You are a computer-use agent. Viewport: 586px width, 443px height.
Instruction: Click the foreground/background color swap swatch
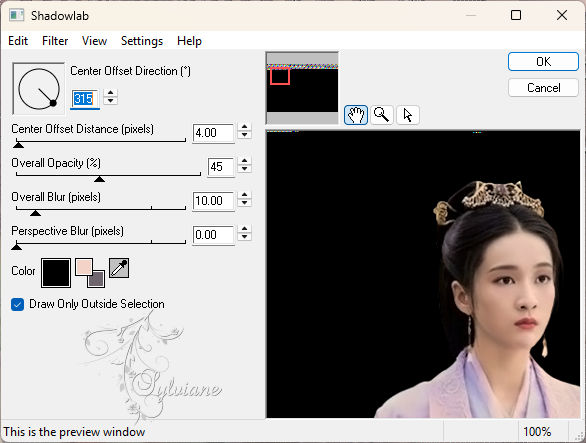[x=90, y=273]
